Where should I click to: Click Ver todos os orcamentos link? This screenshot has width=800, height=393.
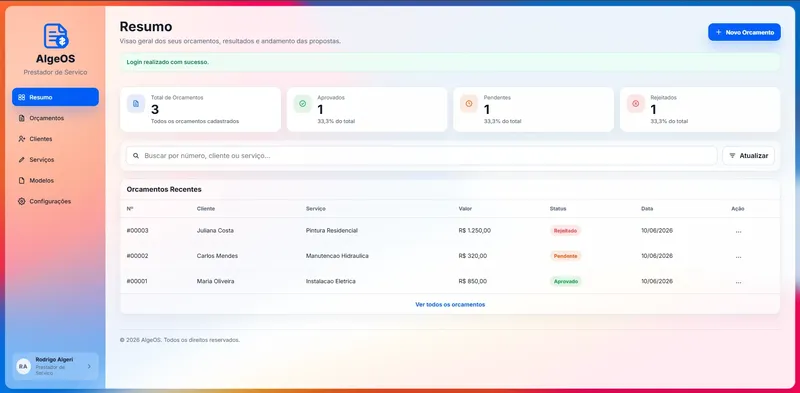(450, 305)
